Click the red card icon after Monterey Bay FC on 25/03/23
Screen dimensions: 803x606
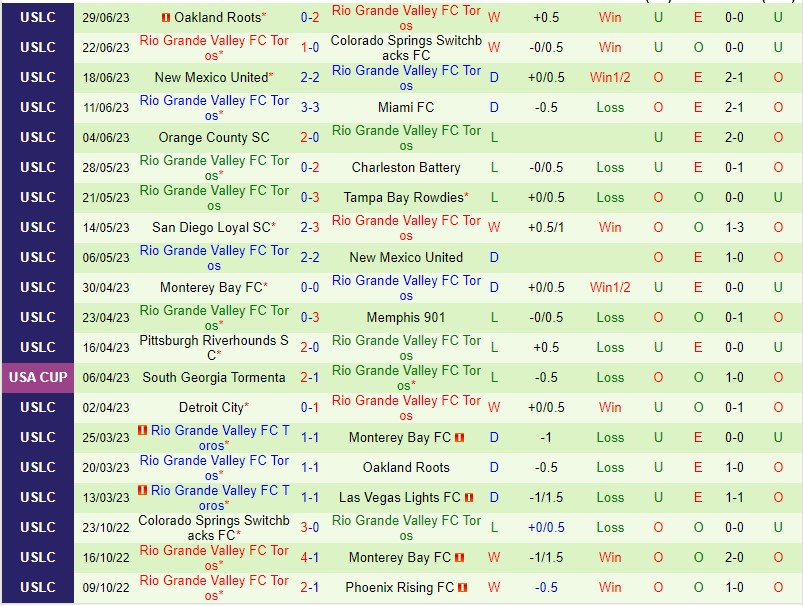(459, 437)
